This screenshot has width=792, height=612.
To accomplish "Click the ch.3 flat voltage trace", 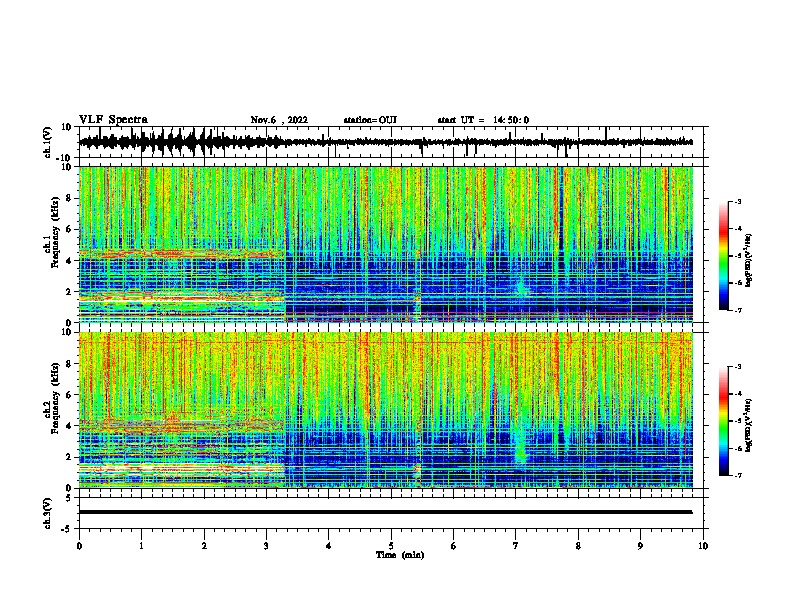I will coord(385,512).
